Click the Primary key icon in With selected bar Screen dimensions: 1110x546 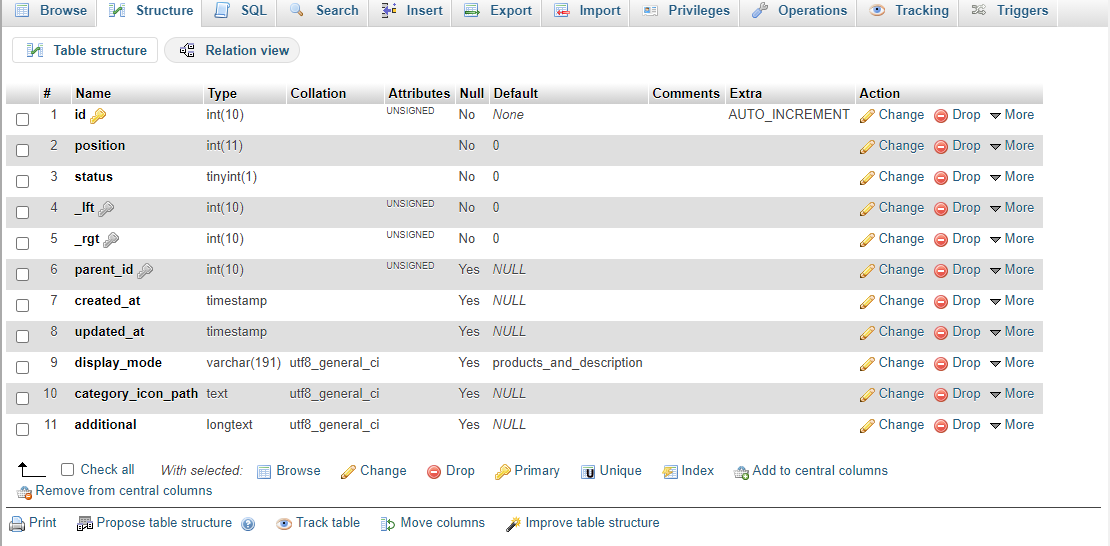pyautogui.click(x=503, y=472)
